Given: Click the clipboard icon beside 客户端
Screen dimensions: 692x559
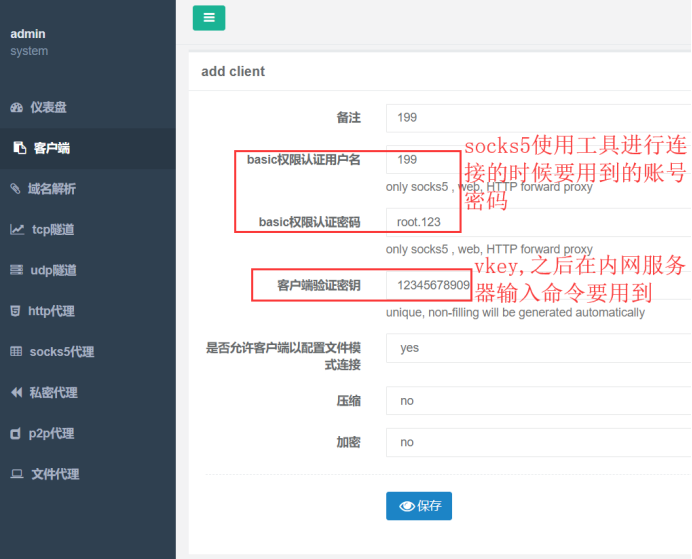Looking at the screenshot, I should [x=19, y=148].
